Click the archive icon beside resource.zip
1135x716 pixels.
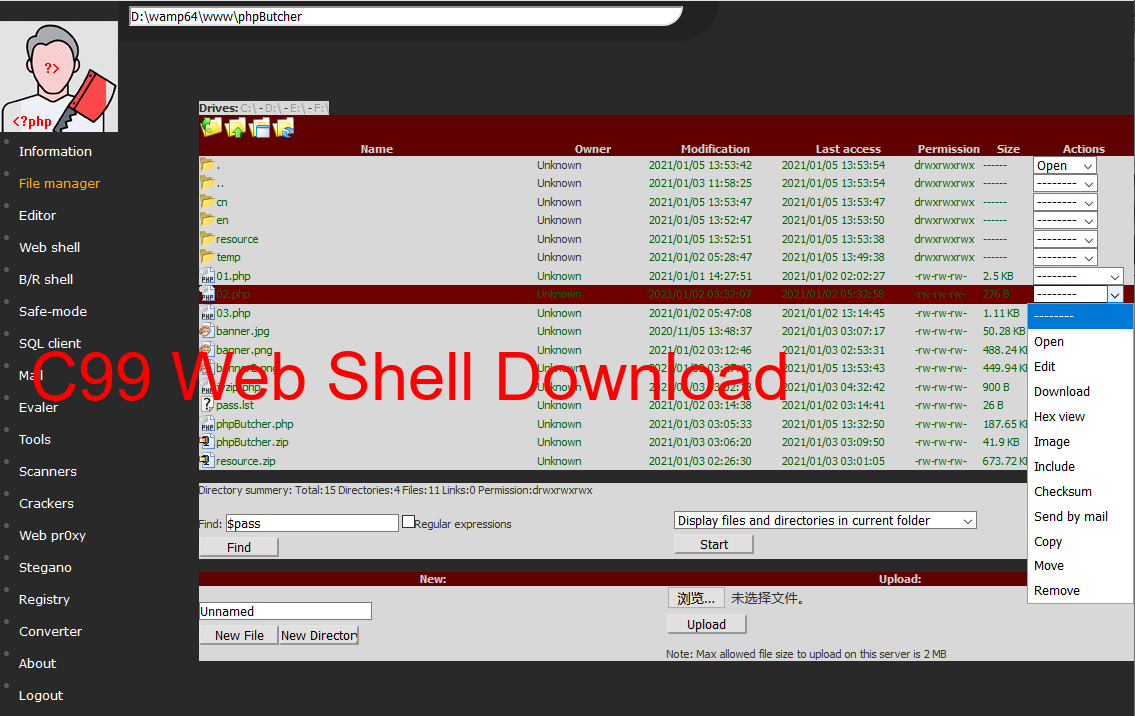208,460
